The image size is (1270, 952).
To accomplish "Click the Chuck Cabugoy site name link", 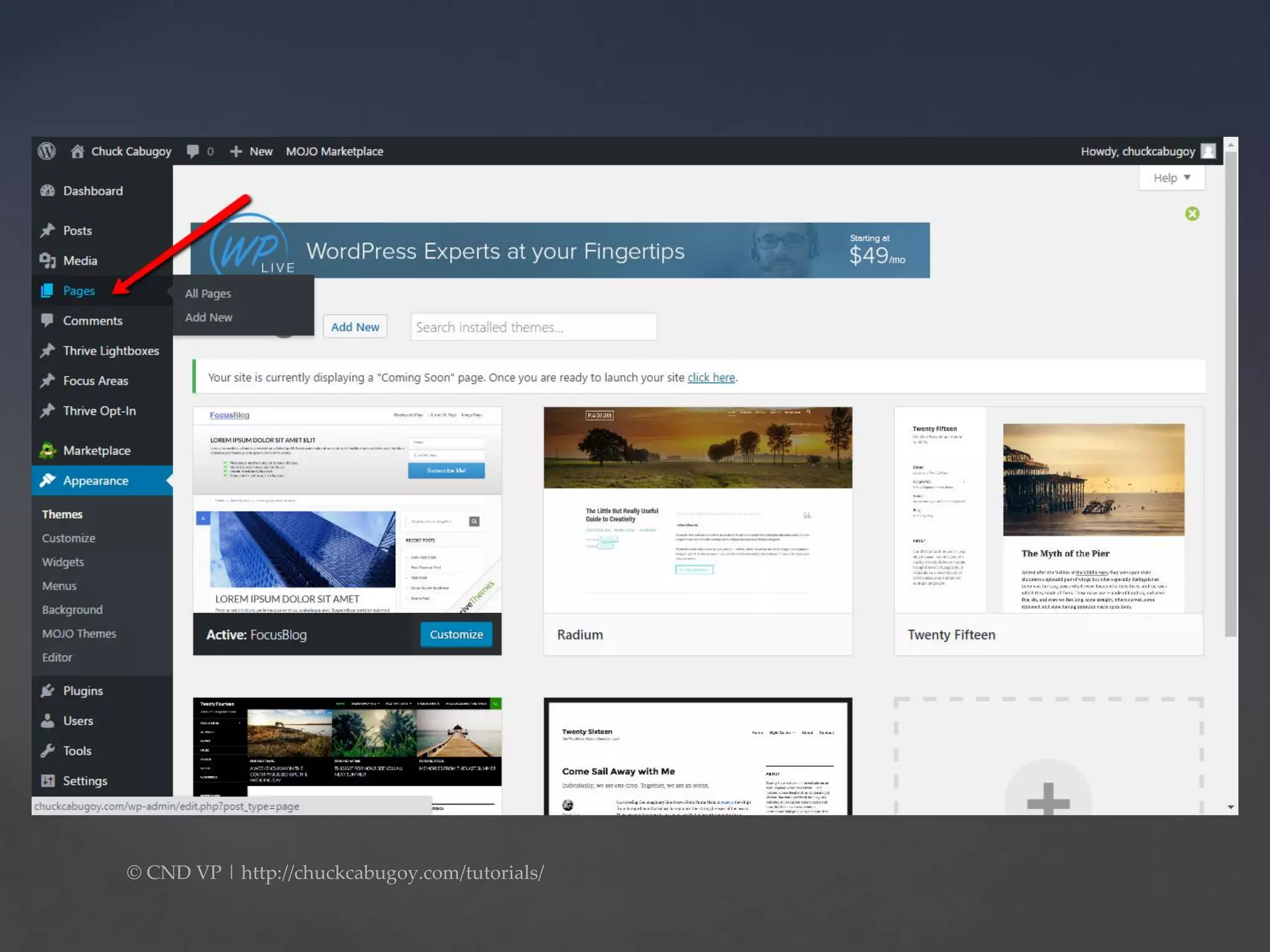I will click(131, 151).
